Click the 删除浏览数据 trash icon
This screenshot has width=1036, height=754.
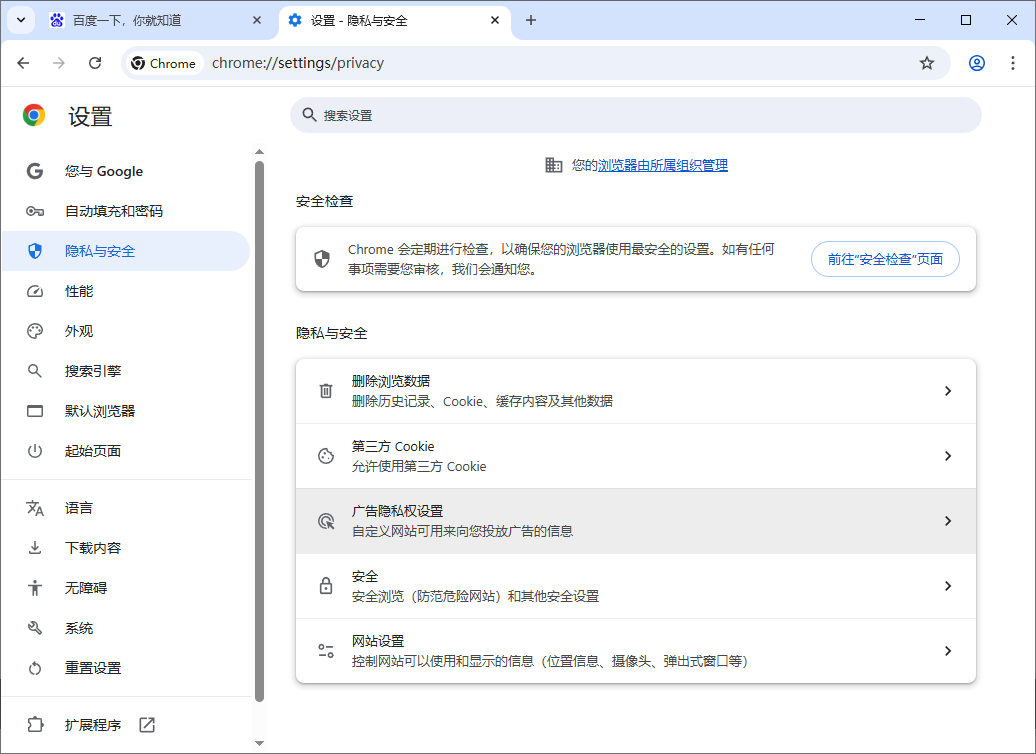tap(325, 390)
